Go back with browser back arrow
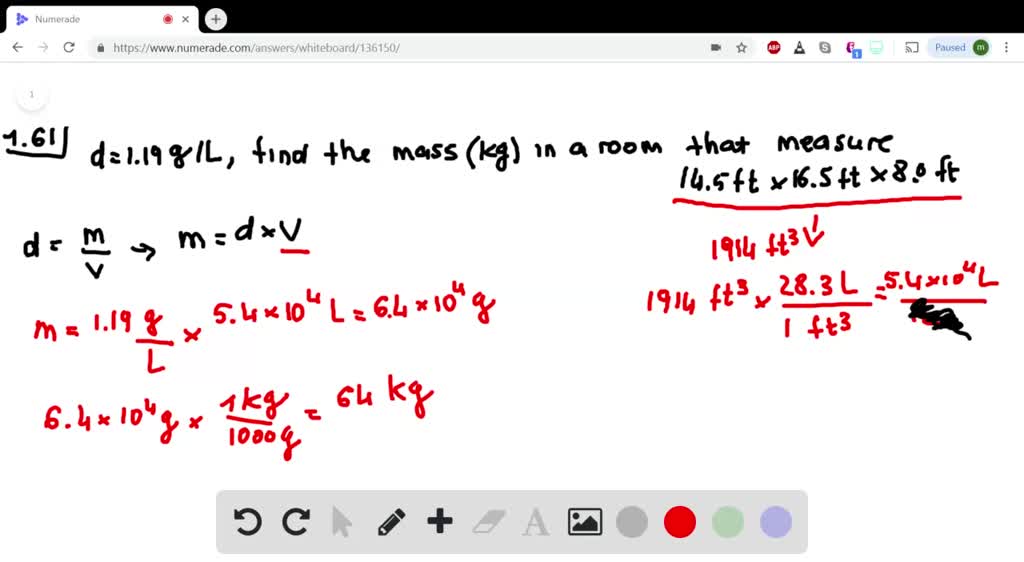 [x=18, y=48]
